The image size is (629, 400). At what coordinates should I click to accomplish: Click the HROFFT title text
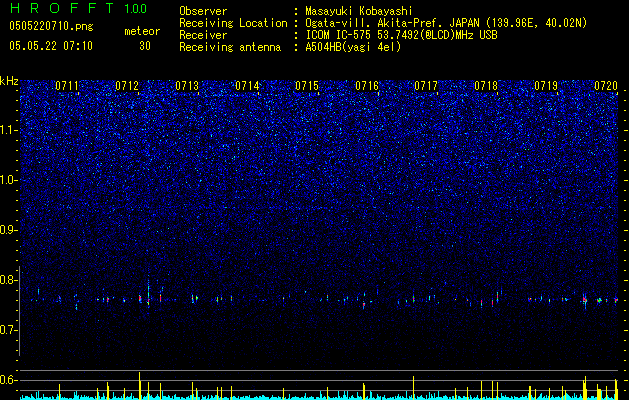pos(62,8)
